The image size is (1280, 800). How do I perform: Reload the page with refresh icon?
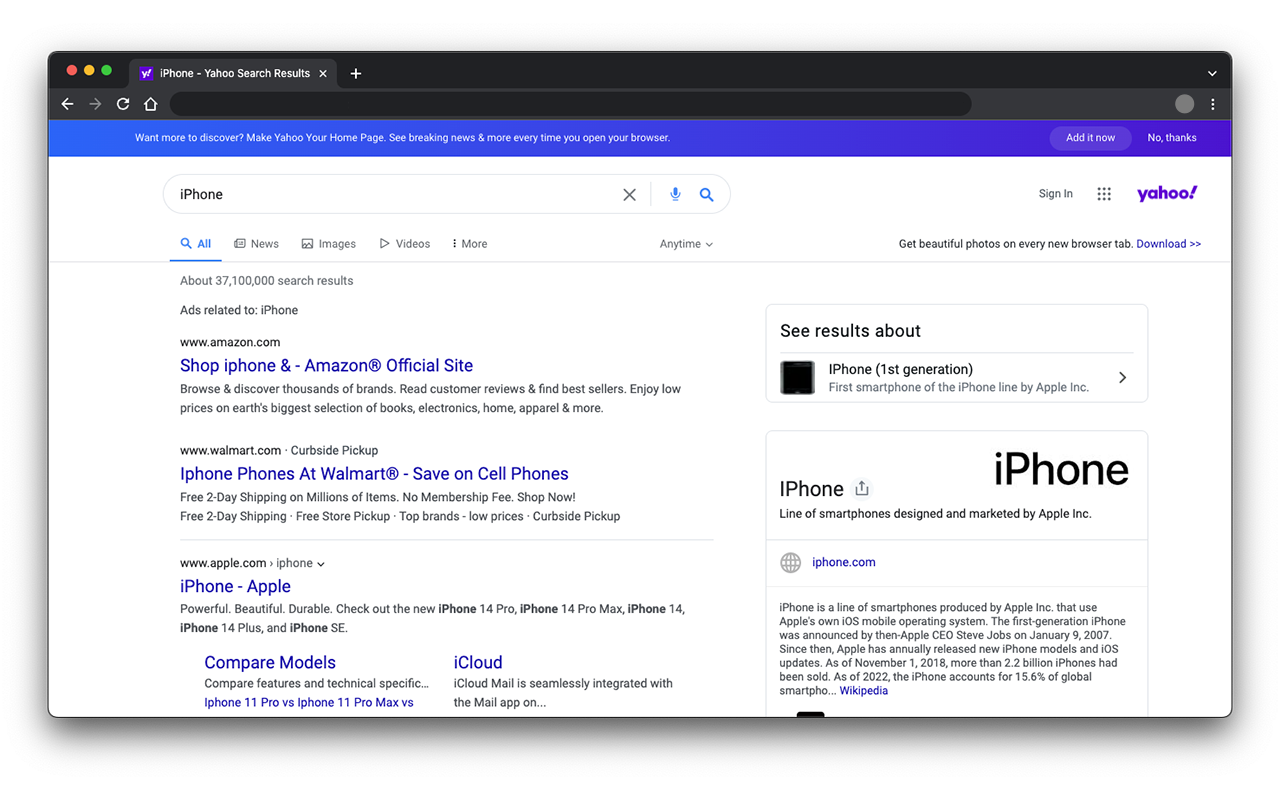click(x=123, y=104)
